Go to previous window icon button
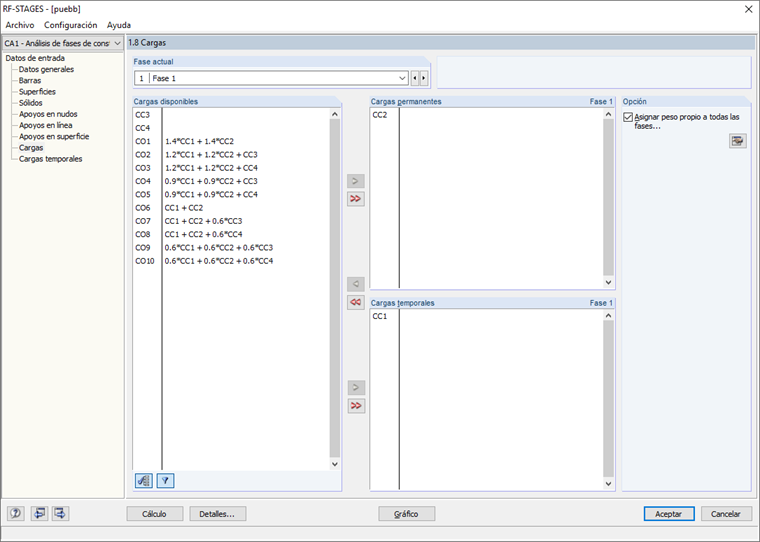This screenshot has height=542, width=760. pyautogui.click(x=39, y=513)
